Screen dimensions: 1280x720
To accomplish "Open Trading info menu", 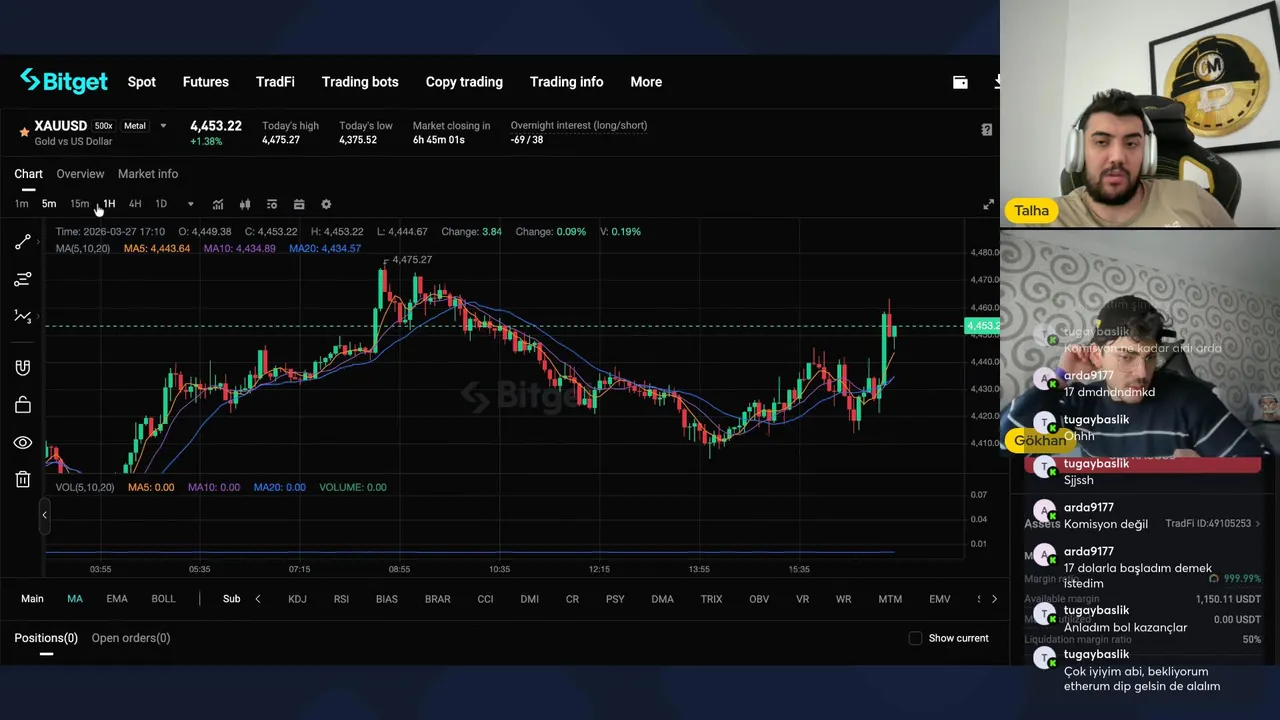I will pos(566,82).
